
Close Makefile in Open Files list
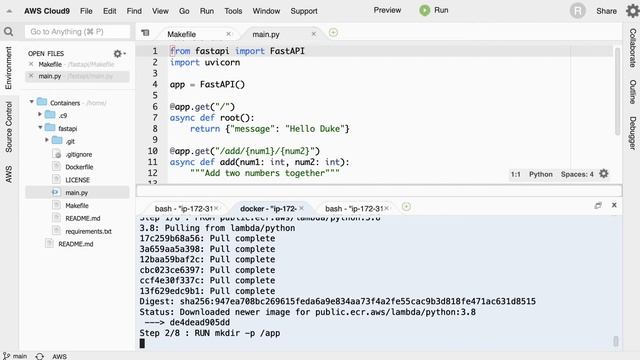tap(31, 64)
